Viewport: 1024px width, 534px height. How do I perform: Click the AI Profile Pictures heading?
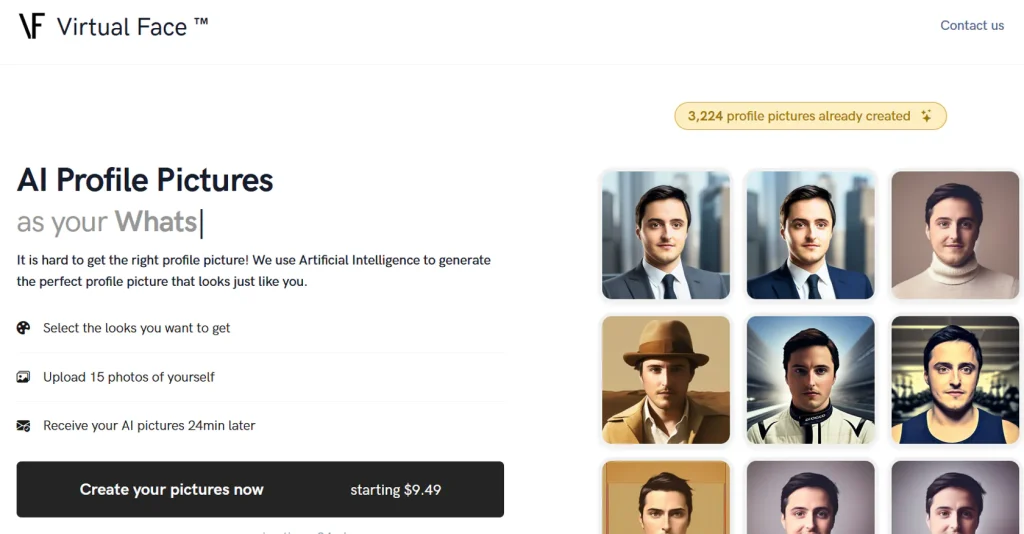pos(145,180)
